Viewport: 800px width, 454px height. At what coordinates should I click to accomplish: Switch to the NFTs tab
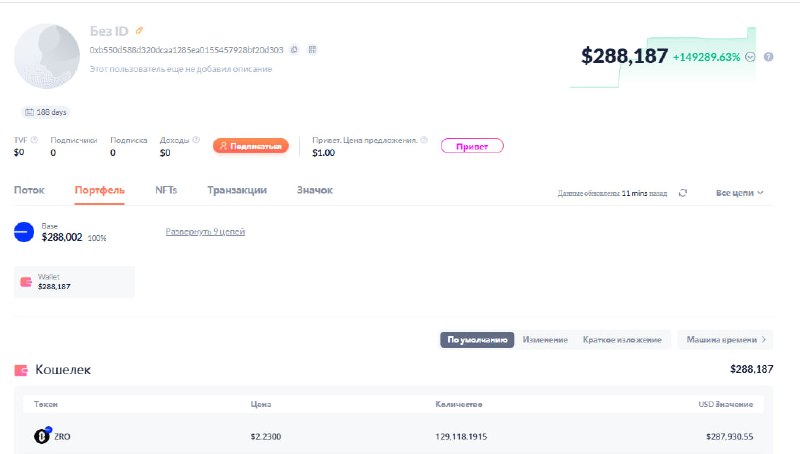point(166,190)
